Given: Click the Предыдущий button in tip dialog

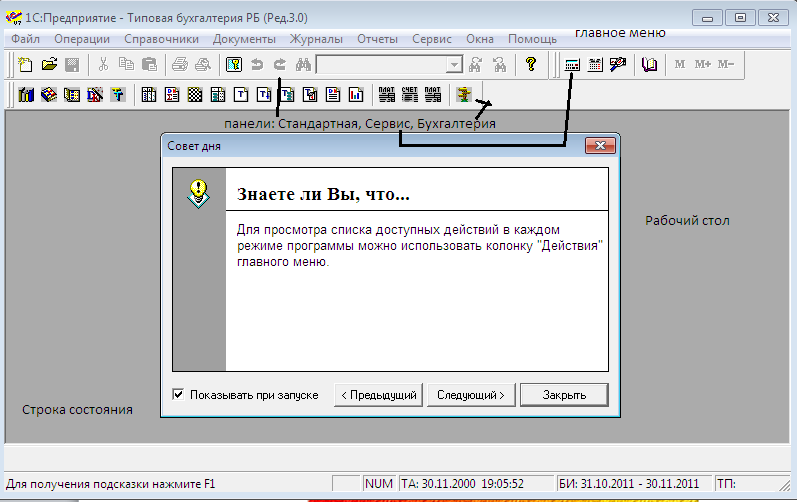Looking at the screenshot, I should (379, 395).
